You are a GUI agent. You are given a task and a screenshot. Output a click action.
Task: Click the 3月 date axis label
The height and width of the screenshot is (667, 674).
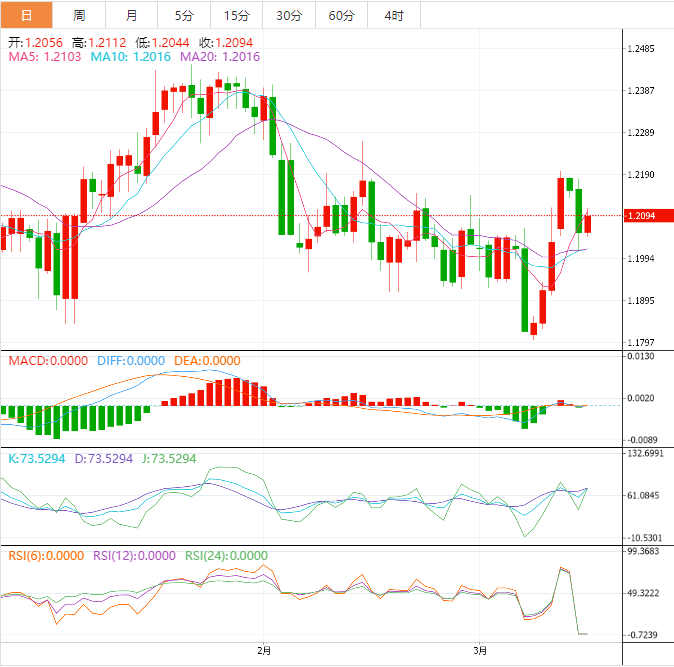pyautogui.click(x=480, y=651)
